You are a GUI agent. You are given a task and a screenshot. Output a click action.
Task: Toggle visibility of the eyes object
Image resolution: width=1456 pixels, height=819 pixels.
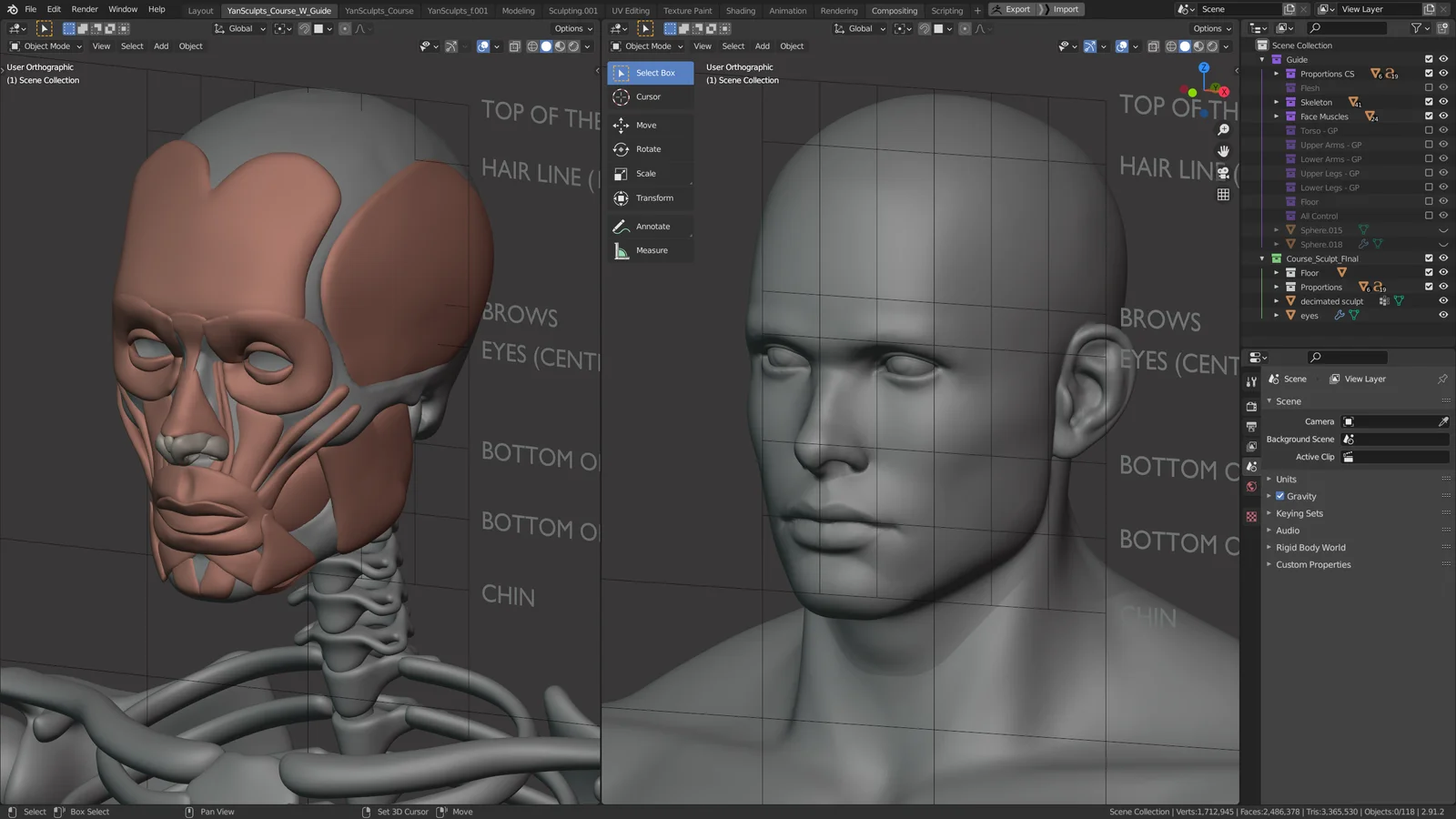(1442, 315)
